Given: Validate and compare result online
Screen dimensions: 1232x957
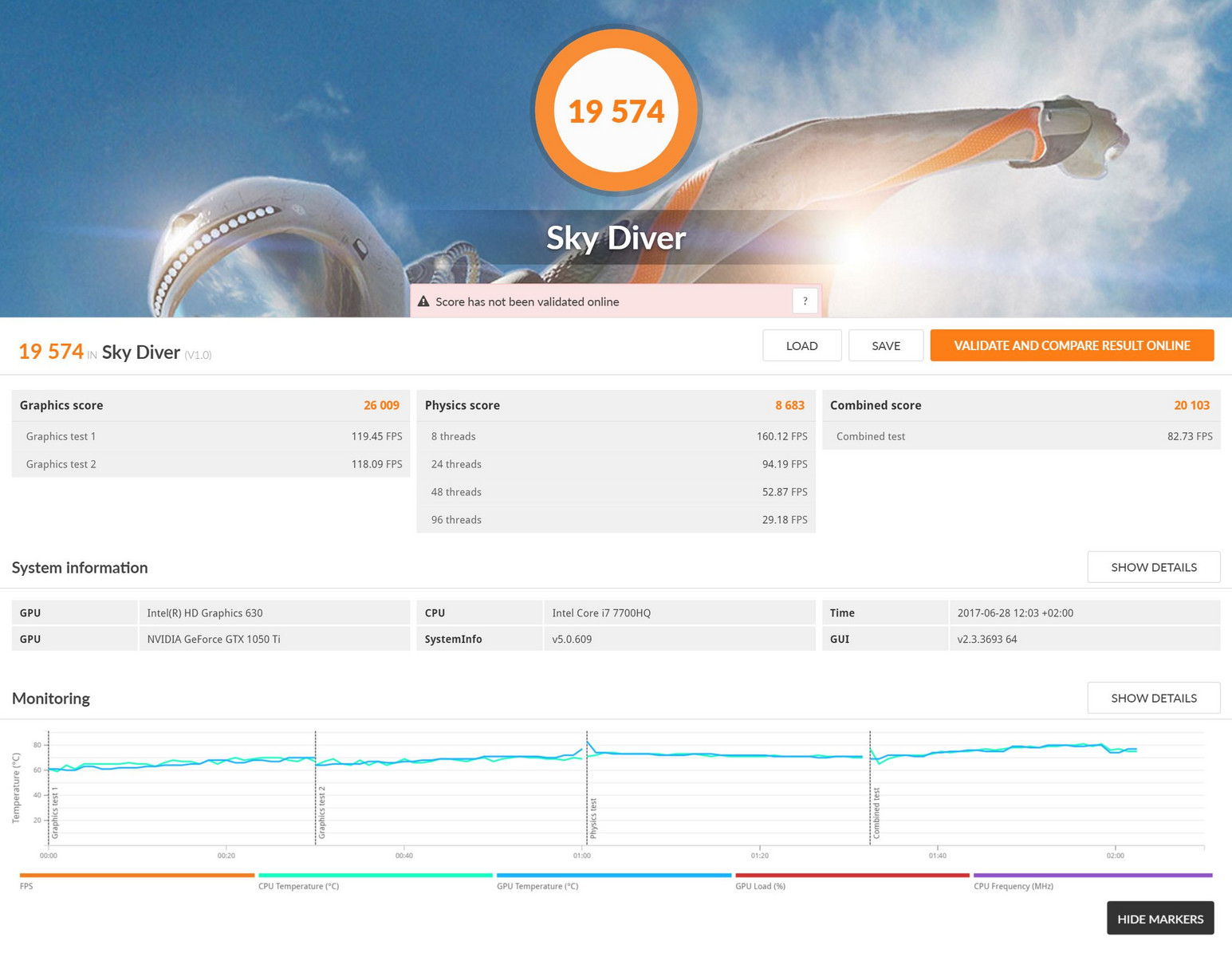Looking at the screenshot, I should 1072,345.
